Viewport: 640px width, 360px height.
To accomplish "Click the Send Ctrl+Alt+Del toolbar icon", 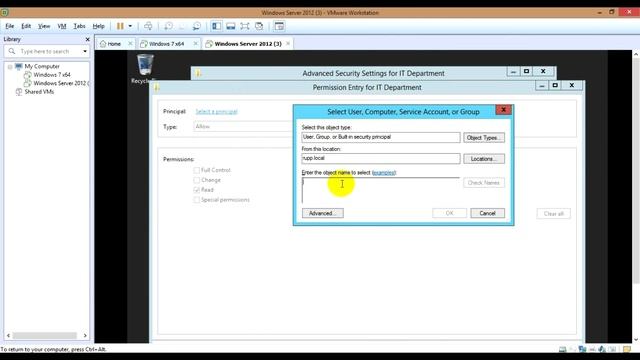I will [x=148, y=26].
